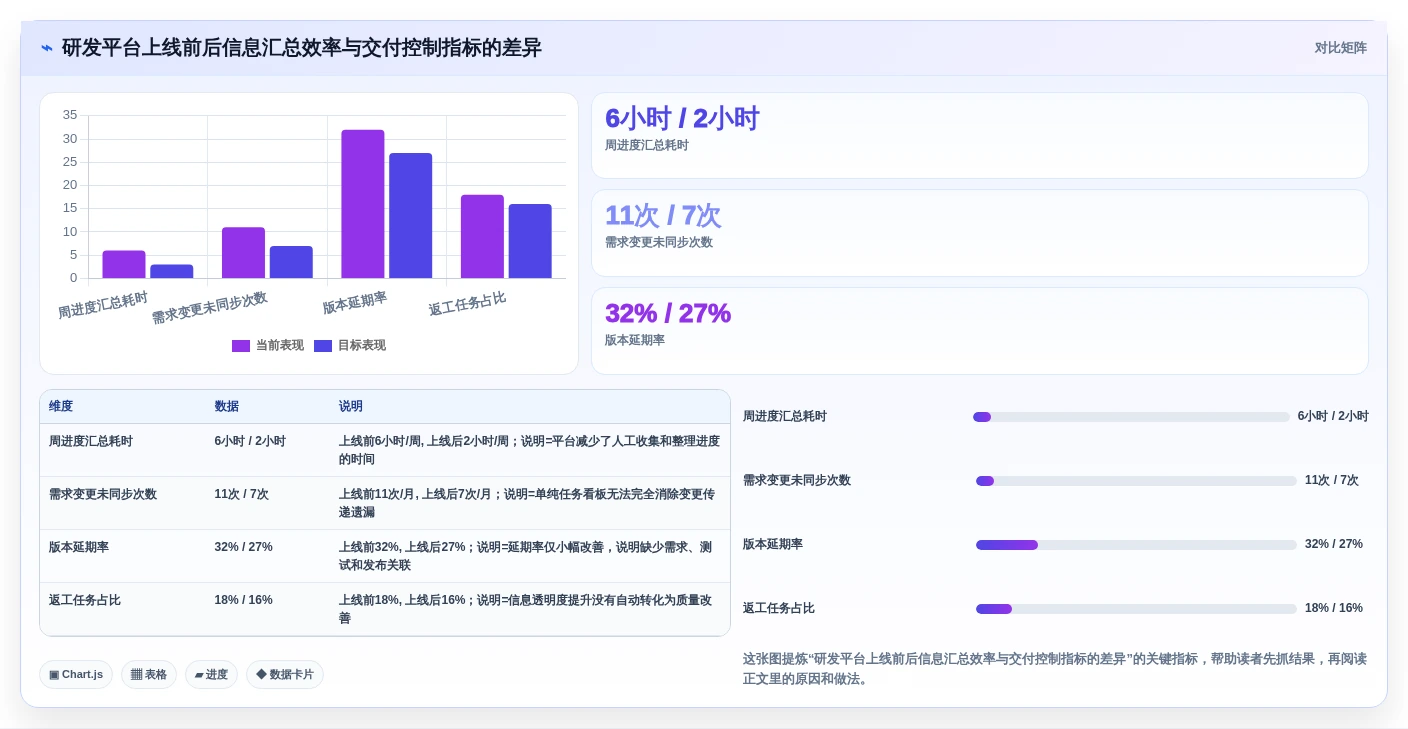Click the 返工任务占比 progress bar
Screen dimensions: 1408x729
(x=1136, y=609)
